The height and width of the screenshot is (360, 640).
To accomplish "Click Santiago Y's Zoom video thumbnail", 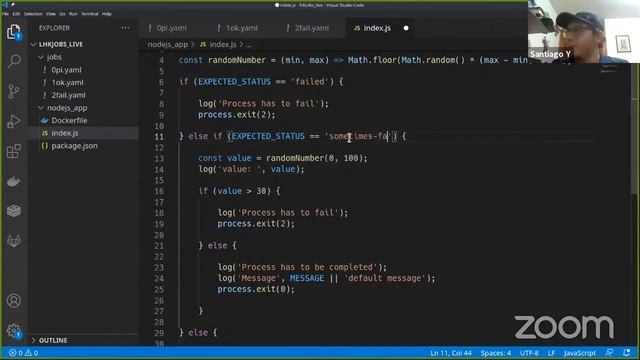I will click(x=584, y=31).
